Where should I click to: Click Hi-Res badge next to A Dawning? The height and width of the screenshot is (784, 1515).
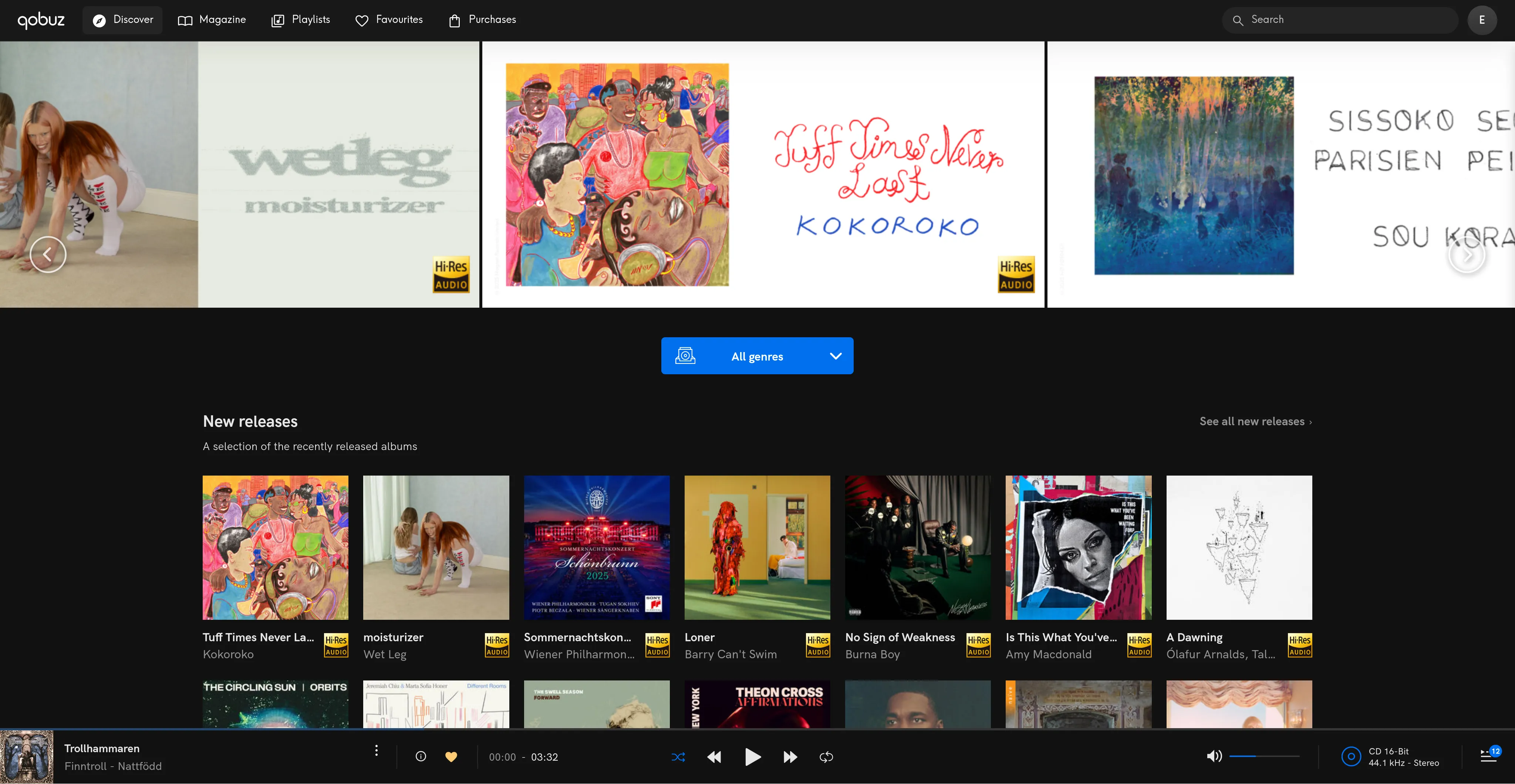(1300, 645)
